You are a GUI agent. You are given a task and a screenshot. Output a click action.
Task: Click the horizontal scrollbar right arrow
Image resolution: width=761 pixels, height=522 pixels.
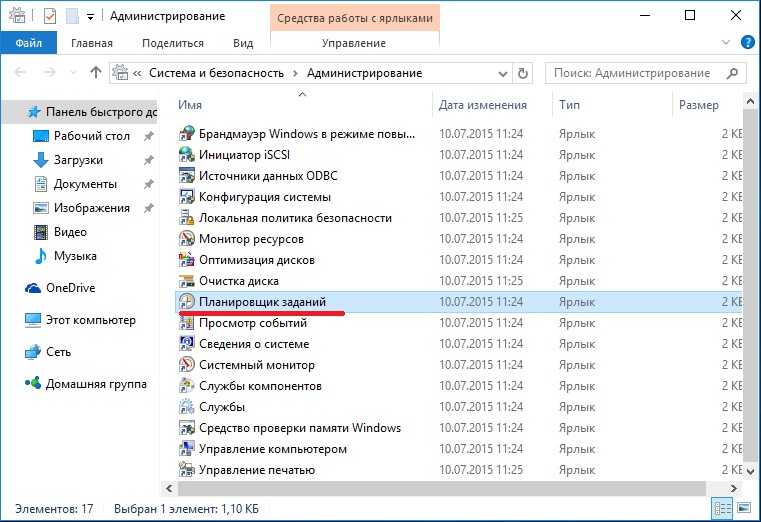734,488
